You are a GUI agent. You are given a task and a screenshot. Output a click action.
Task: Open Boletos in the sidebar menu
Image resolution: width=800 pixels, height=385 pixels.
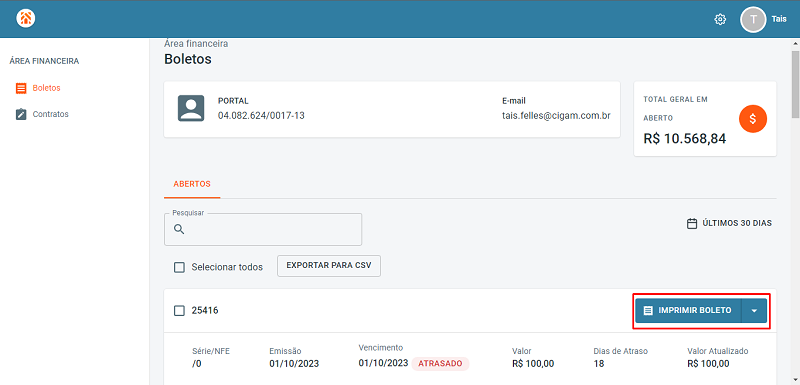(x=46, y=88)
